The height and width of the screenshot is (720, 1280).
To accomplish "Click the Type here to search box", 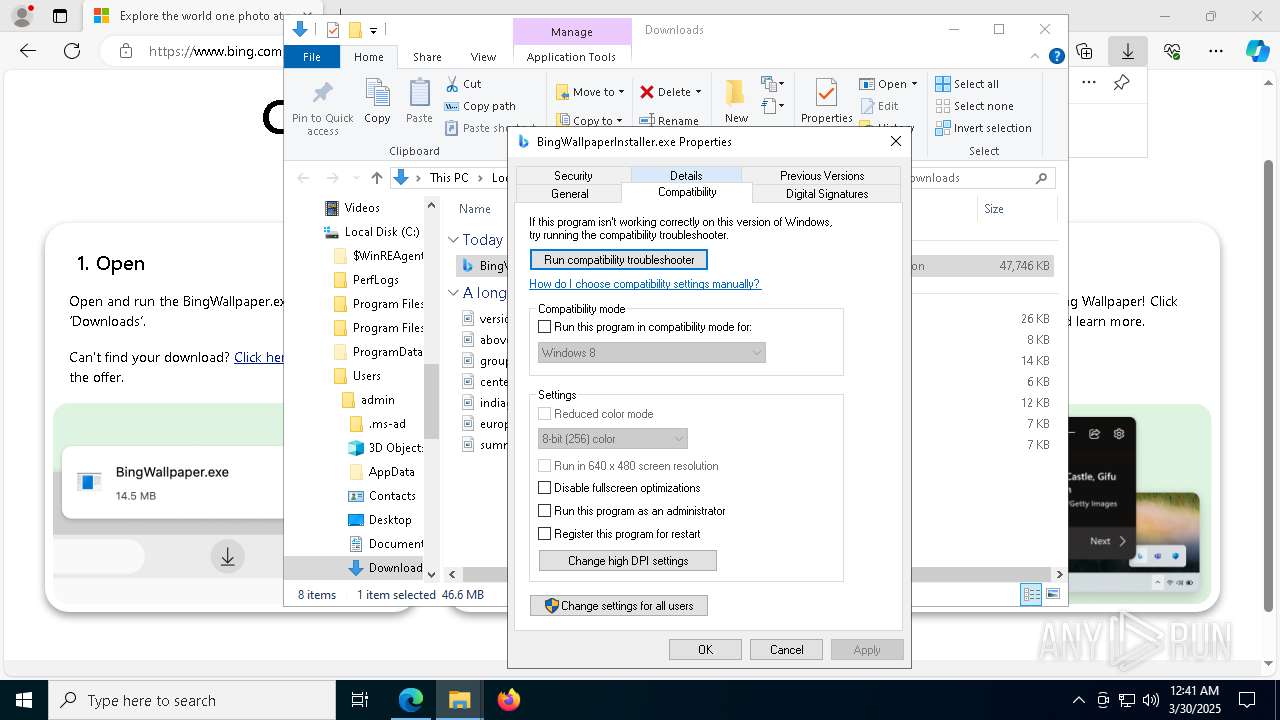I will pos(192,700).
